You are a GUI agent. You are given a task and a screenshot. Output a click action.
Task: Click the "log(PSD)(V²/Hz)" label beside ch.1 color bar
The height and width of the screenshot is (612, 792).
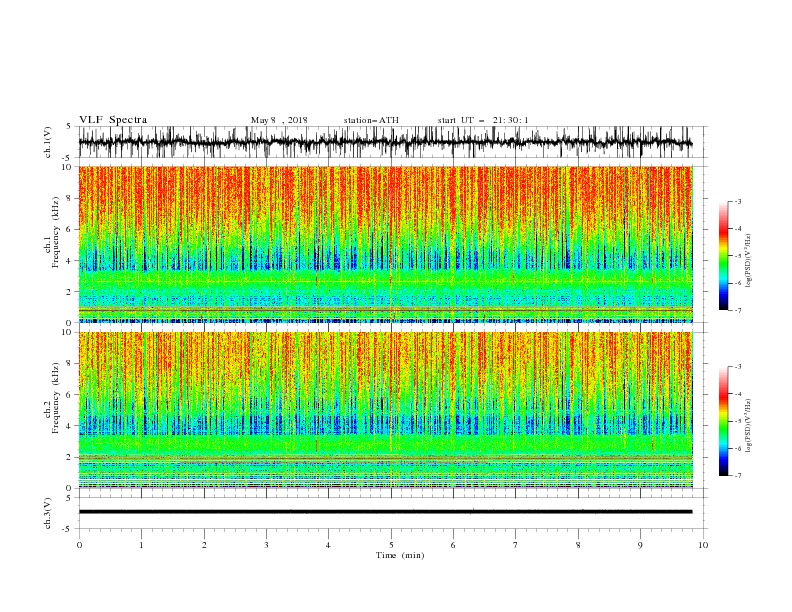[749, 261]
